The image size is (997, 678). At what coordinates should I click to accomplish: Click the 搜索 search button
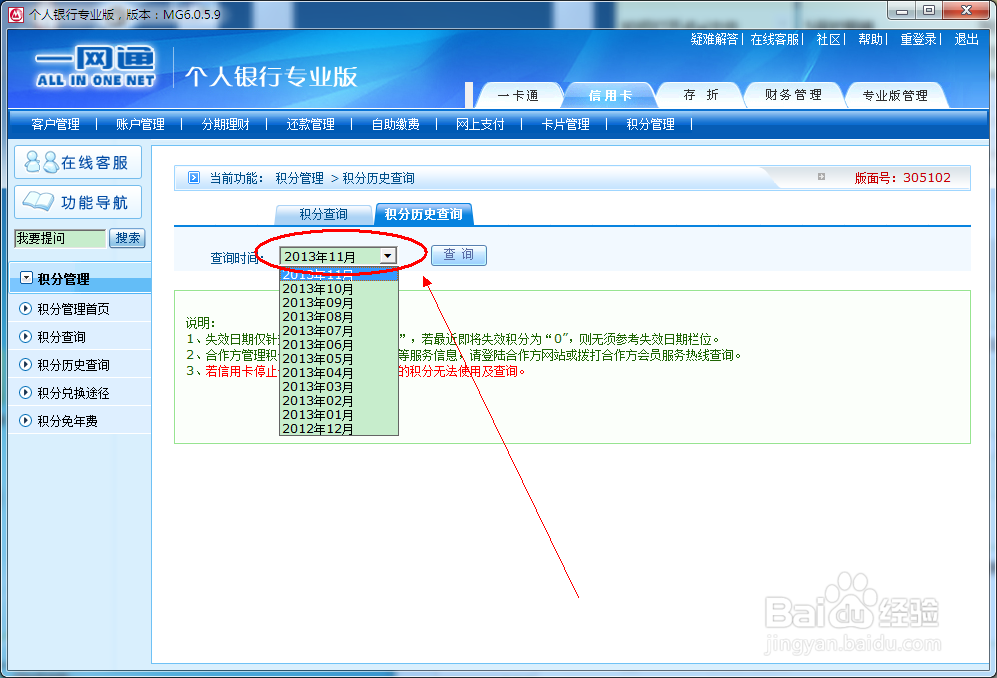127,238
